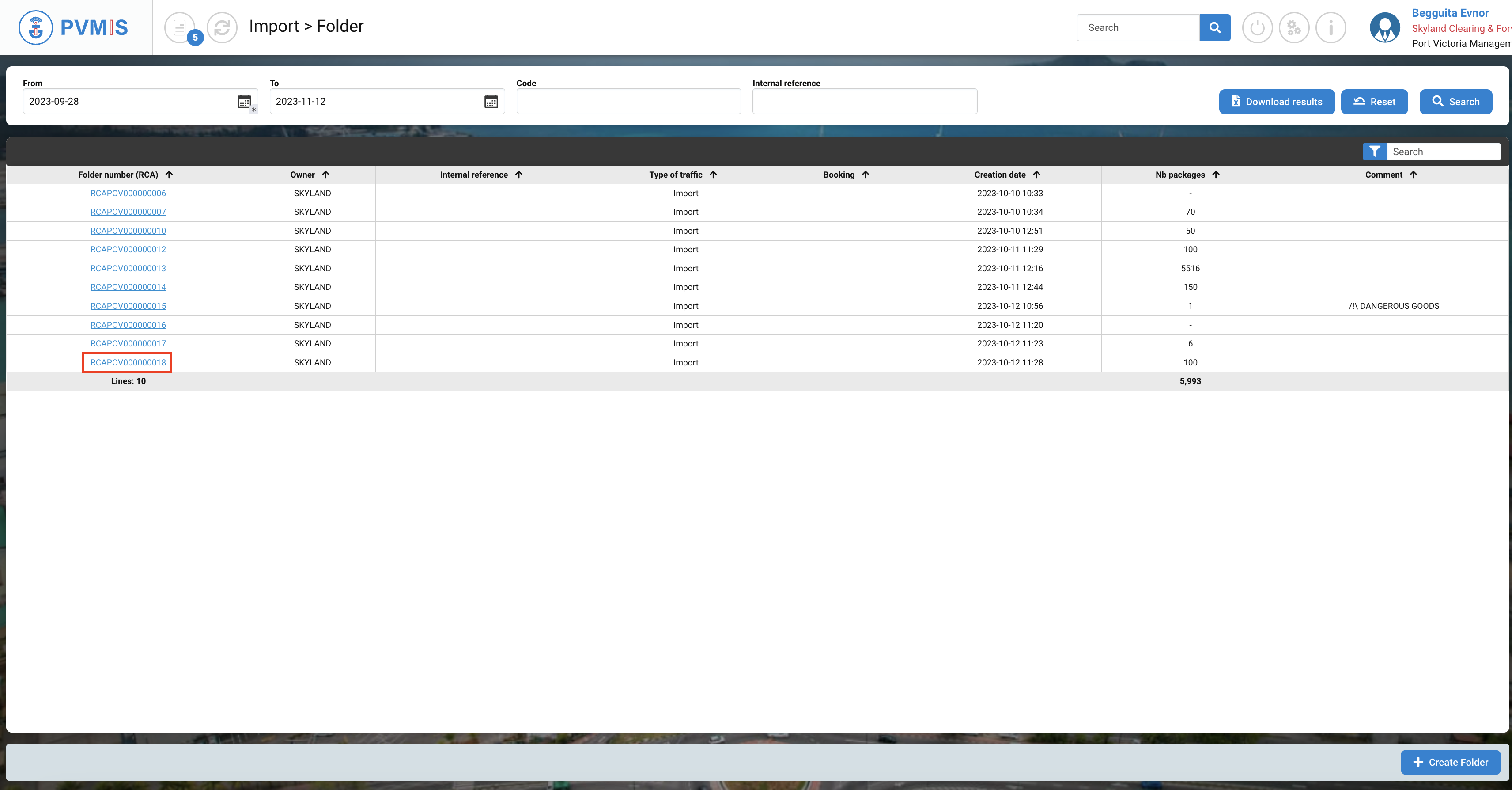Screen dimensions: 1512x790
Task: Click the information icon in header
Action: (1331, 27)
